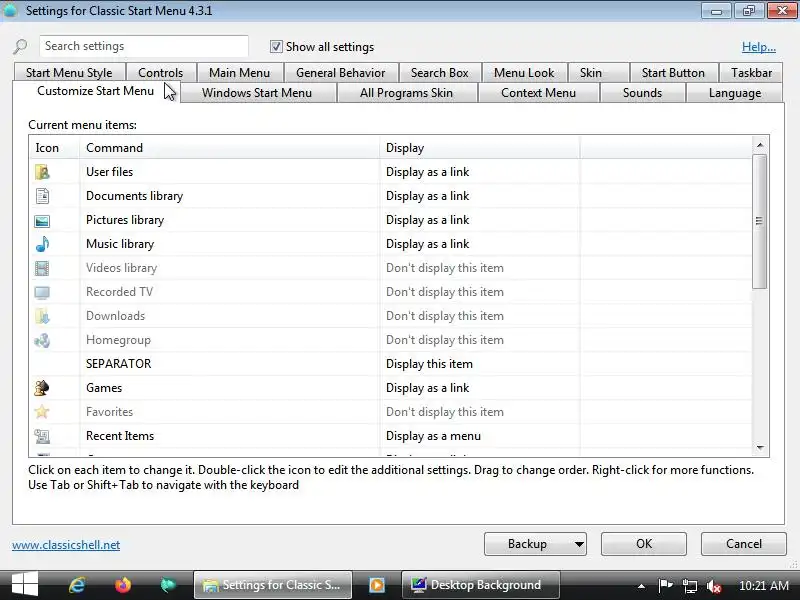Screen dimensions: 800x600
Task: Click the Homegroup icon
Action: 42,340
